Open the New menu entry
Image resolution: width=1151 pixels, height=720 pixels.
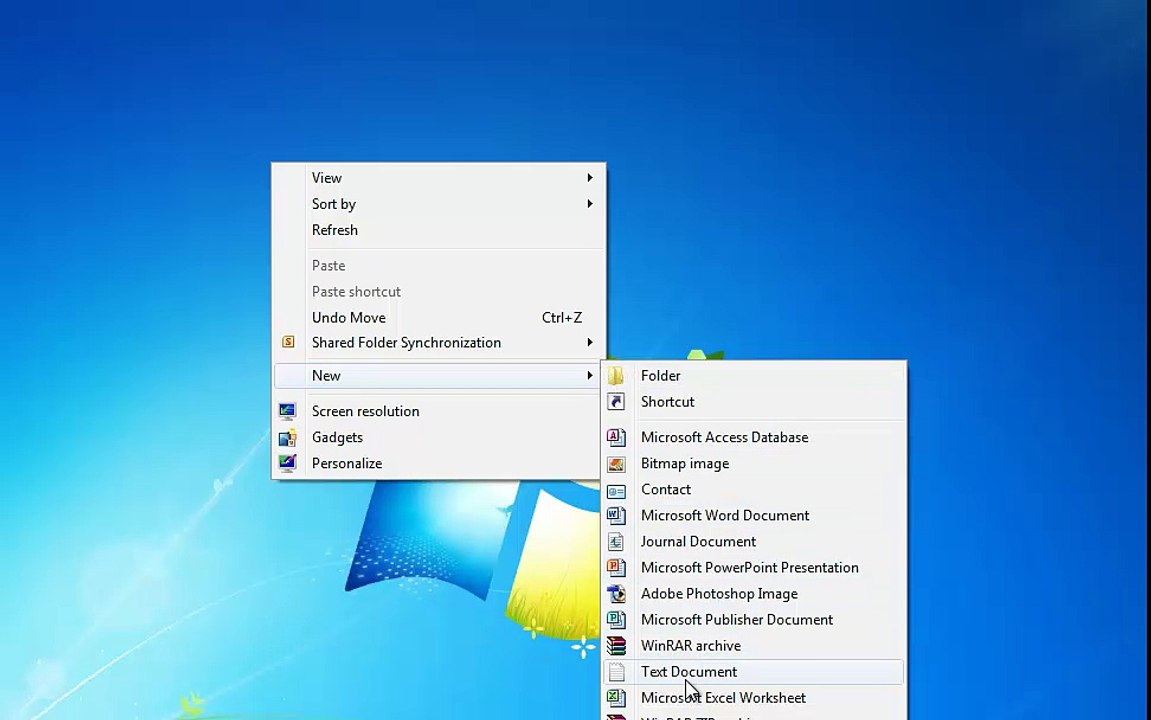pos(438,375)
